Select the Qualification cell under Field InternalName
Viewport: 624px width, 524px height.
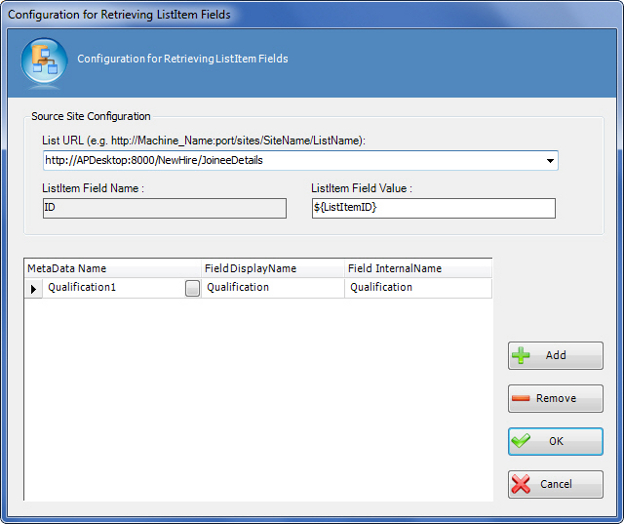(416, 288)
